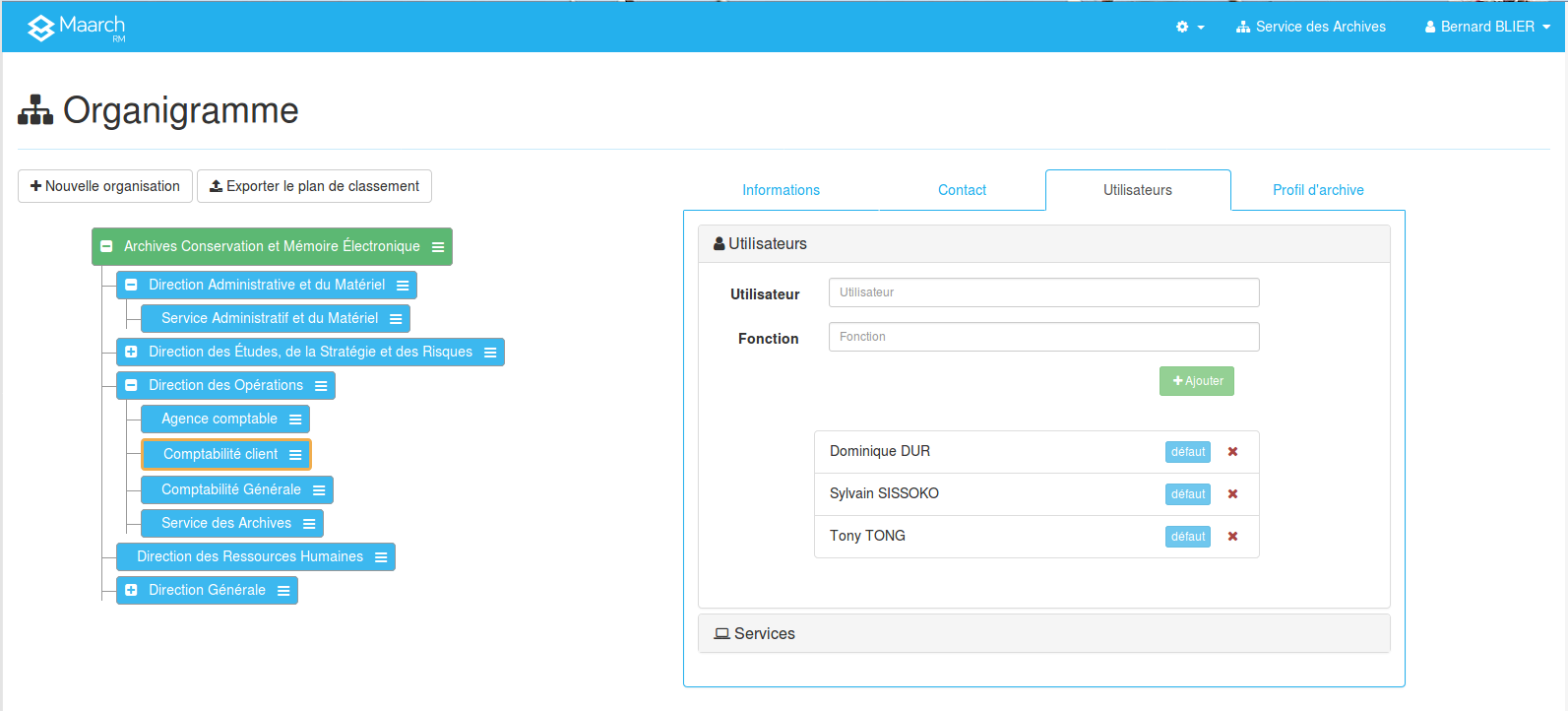Click the Fonction input field

1043,337
